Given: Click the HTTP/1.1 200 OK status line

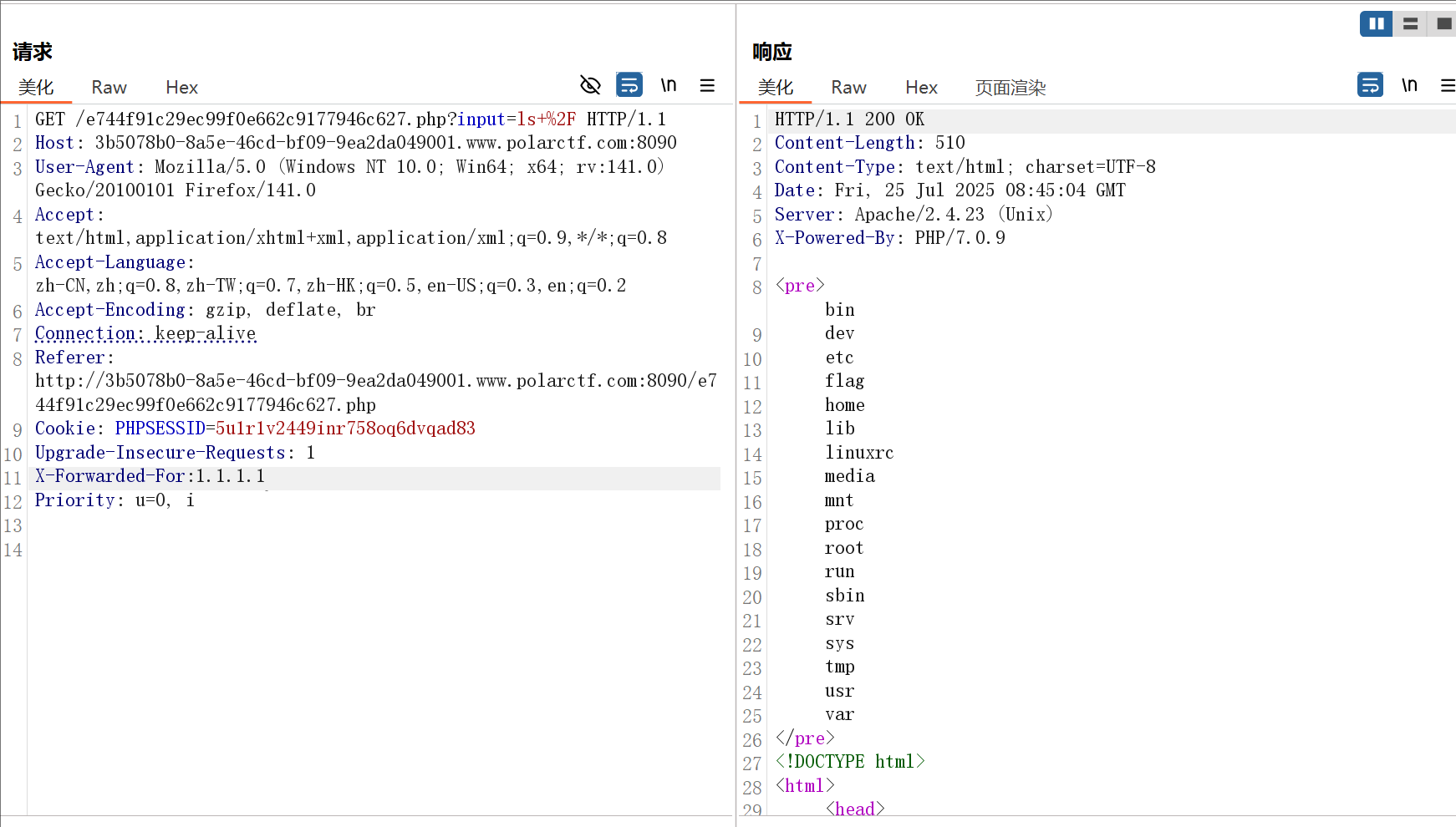Looking at the screenshot, I should point(849,119).
